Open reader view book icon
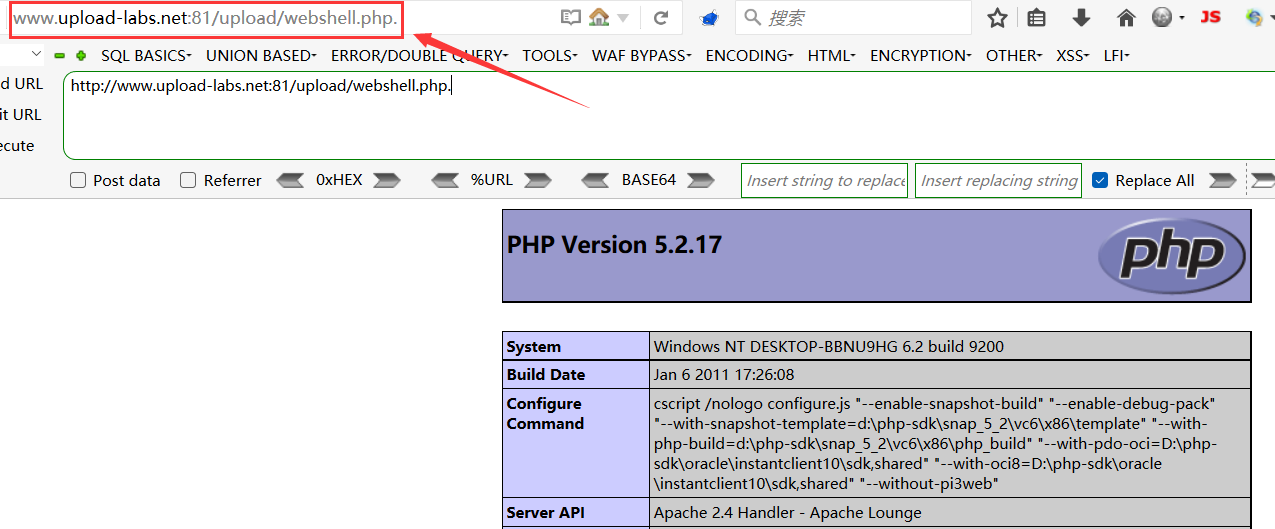 click(570, 17)
